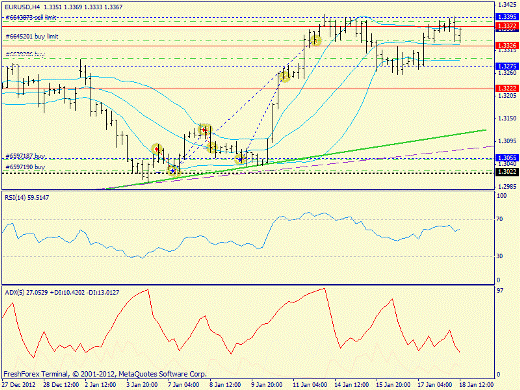Select the #6597190 buy order label

coord(25,167)
